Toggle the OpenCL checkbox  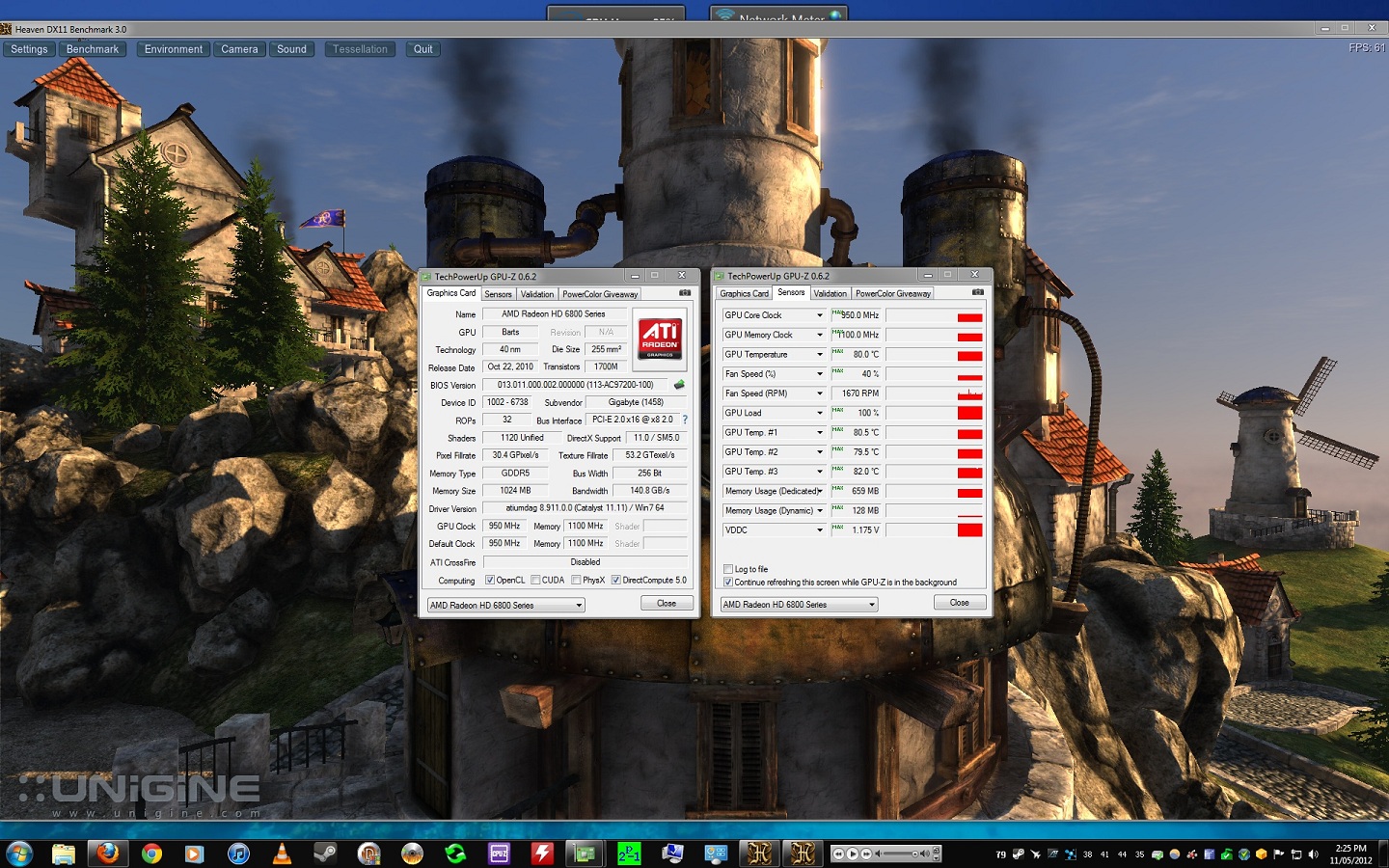490,580
